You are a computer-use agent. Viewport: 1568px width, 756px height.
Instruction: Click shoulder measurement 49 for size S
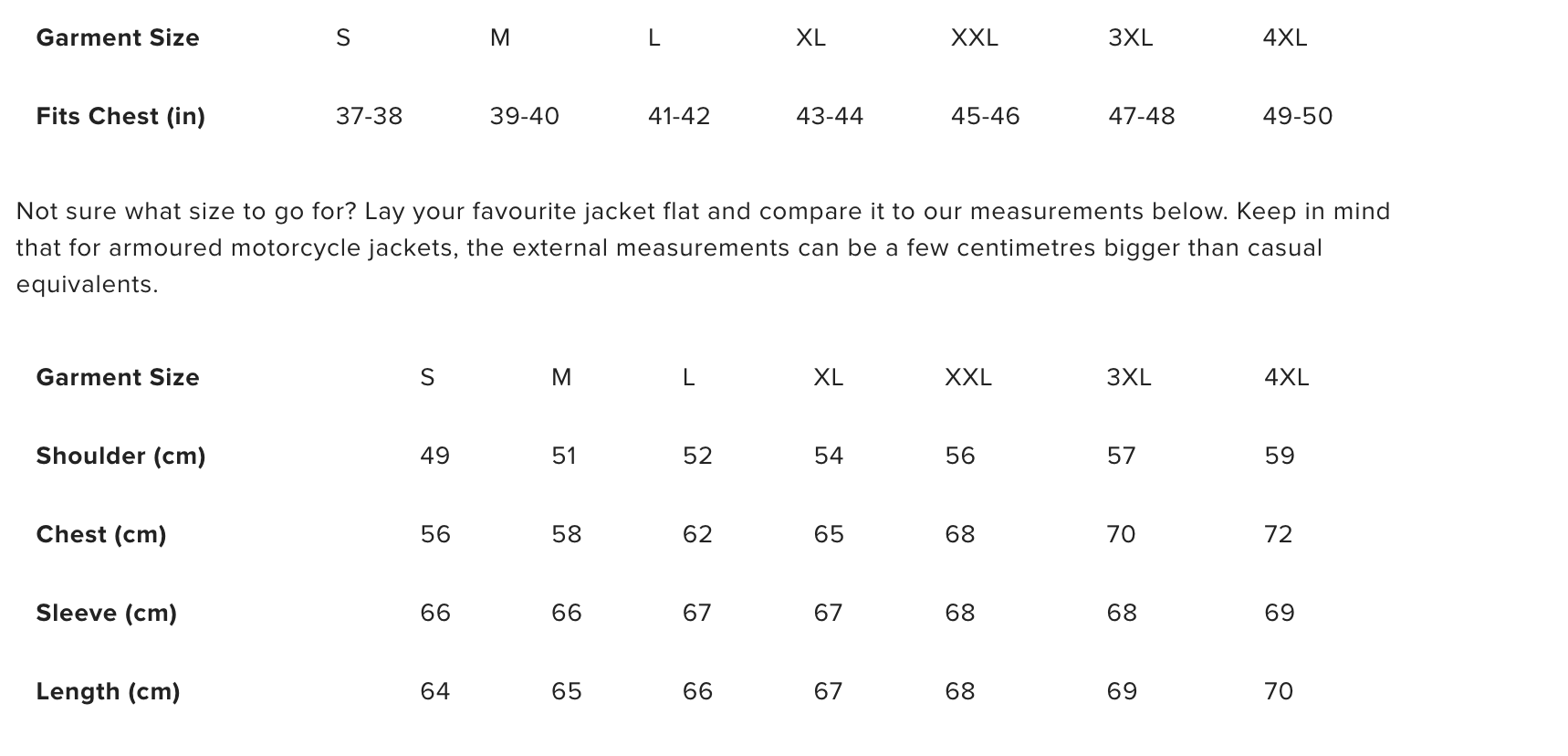click(434, 456)
